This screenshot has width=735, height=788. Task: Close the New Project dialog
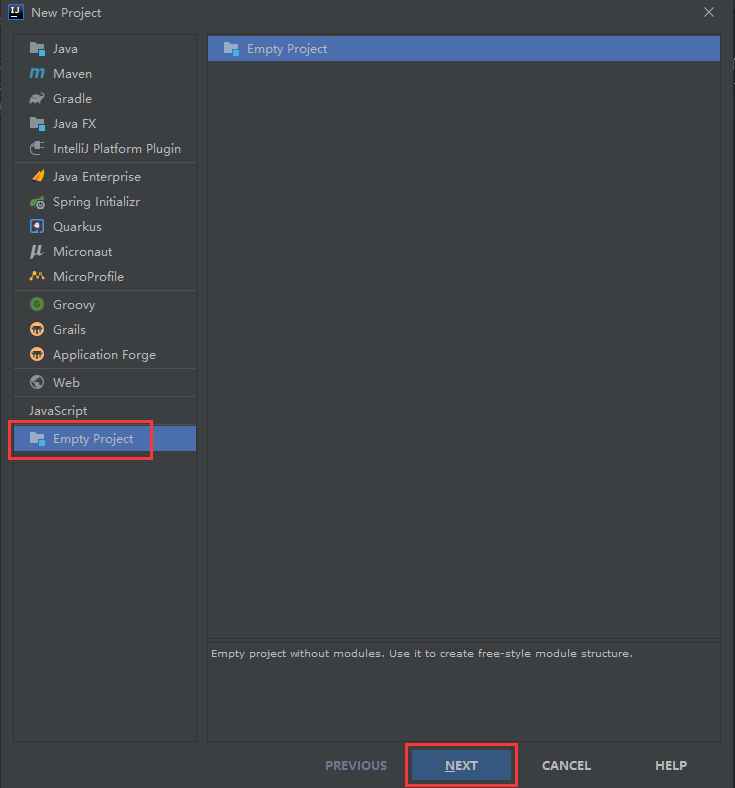709,12
